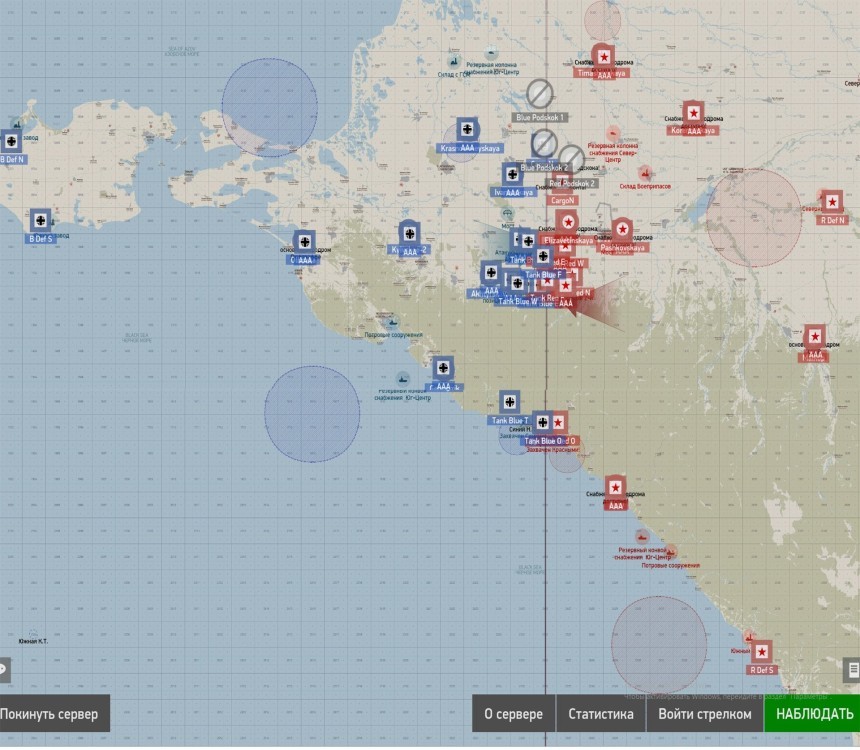This screenshot has width=860, height=750.
Task: Select the R Def N red star icon
Action: pyautogui.click(x=832, y=202)
